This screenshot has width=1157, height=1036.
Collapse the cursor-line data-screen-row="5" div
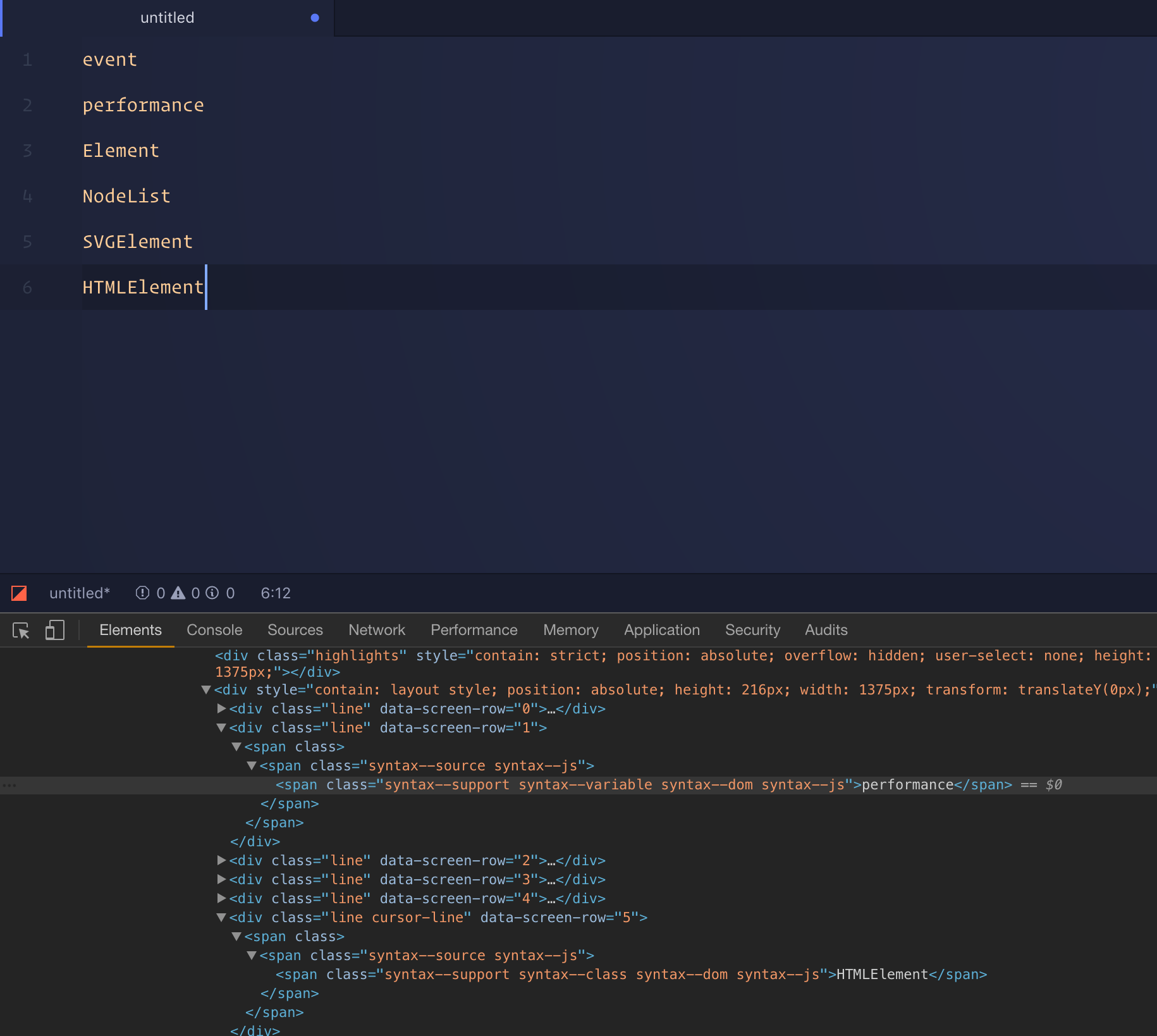221,917
